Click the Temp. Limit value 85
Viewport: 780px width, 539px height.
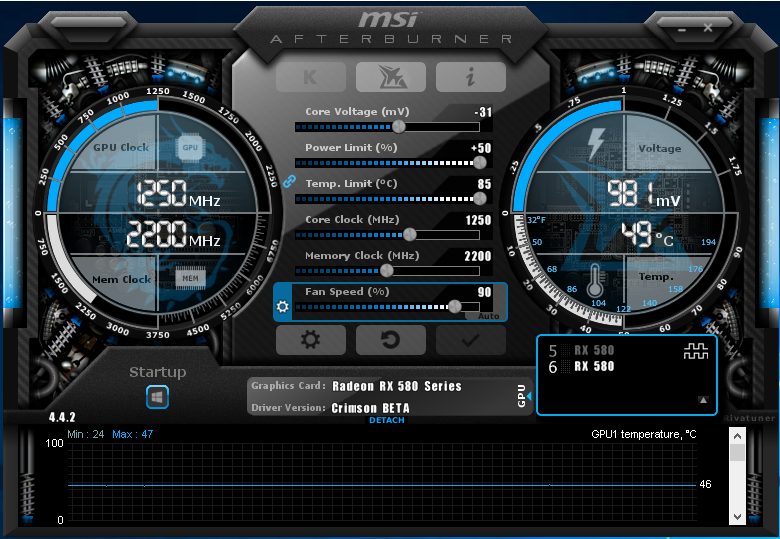click(485, 184)
